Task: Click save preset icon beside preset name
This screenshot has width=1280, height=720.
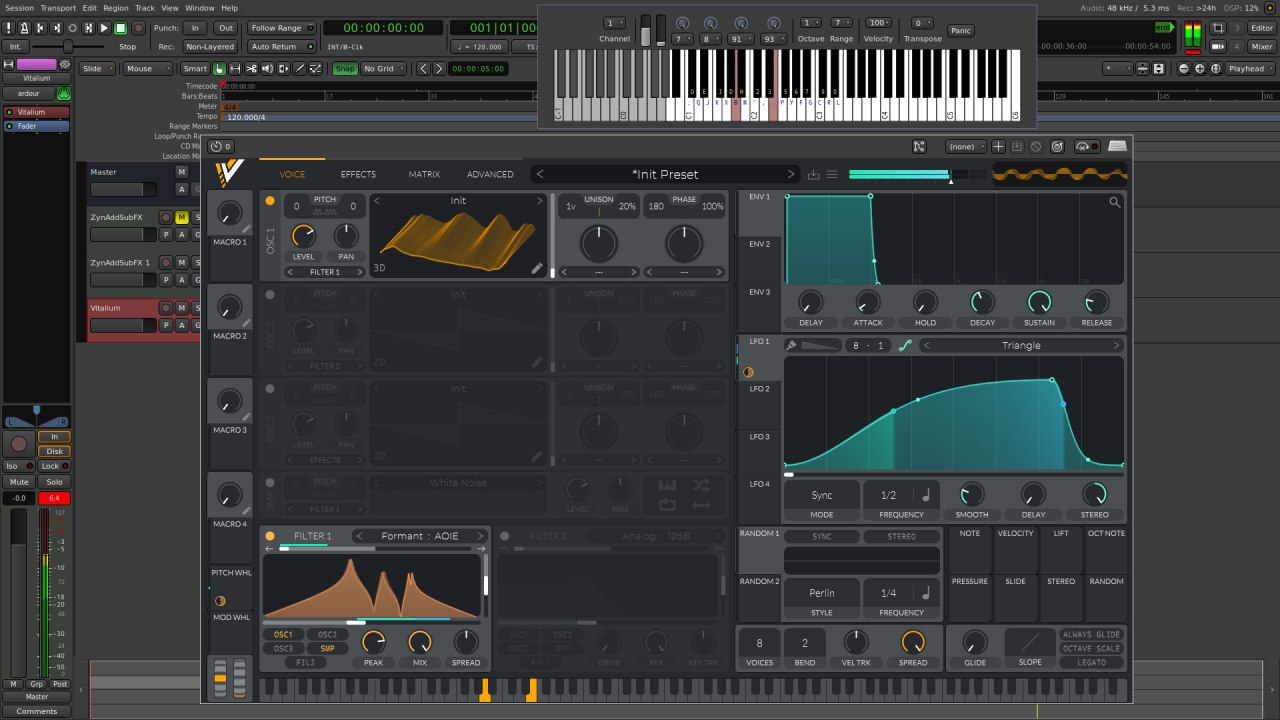Action: (814, 174)
